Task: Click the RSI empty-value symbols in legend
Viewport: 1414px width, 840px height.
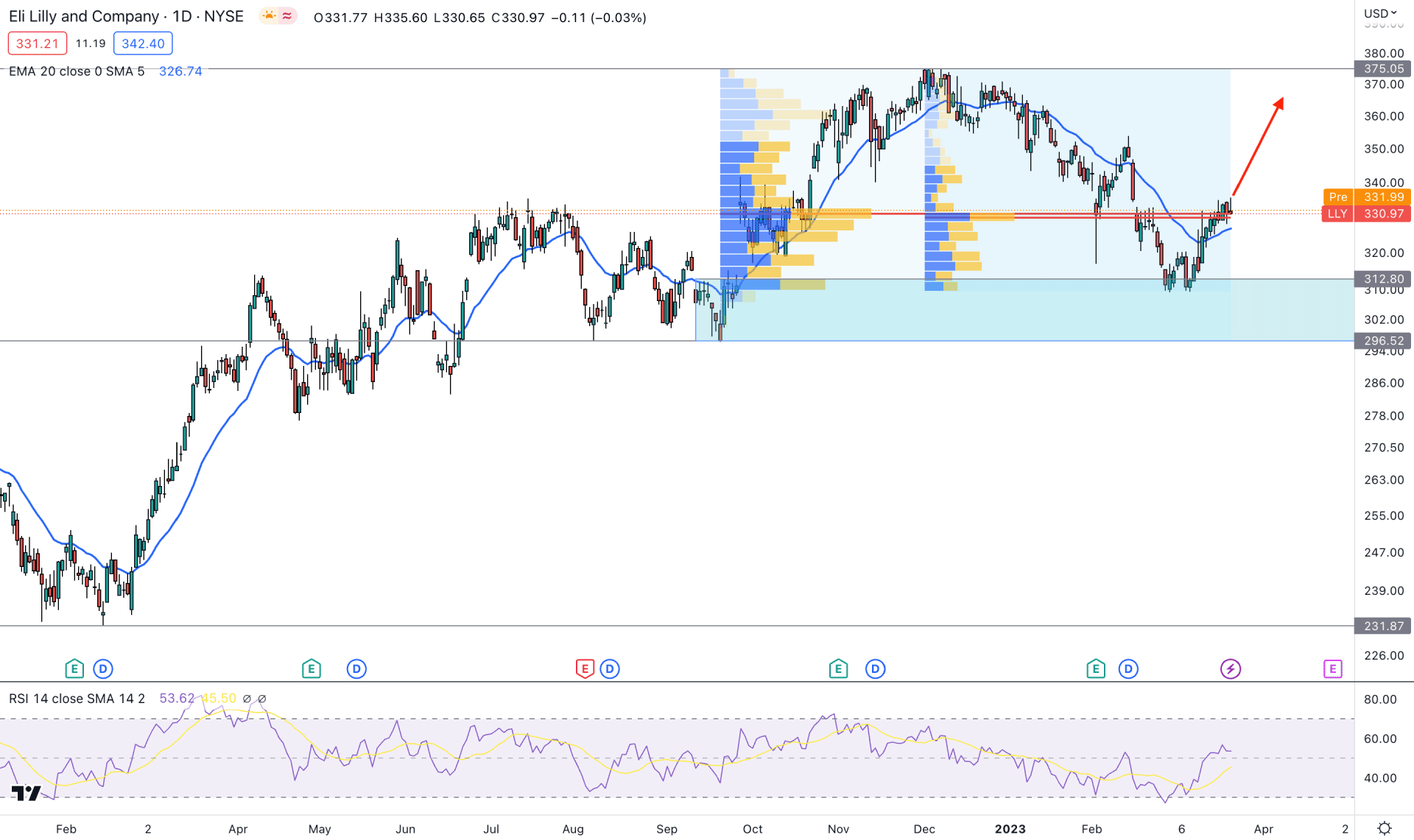Action: (x=254, y=699)
